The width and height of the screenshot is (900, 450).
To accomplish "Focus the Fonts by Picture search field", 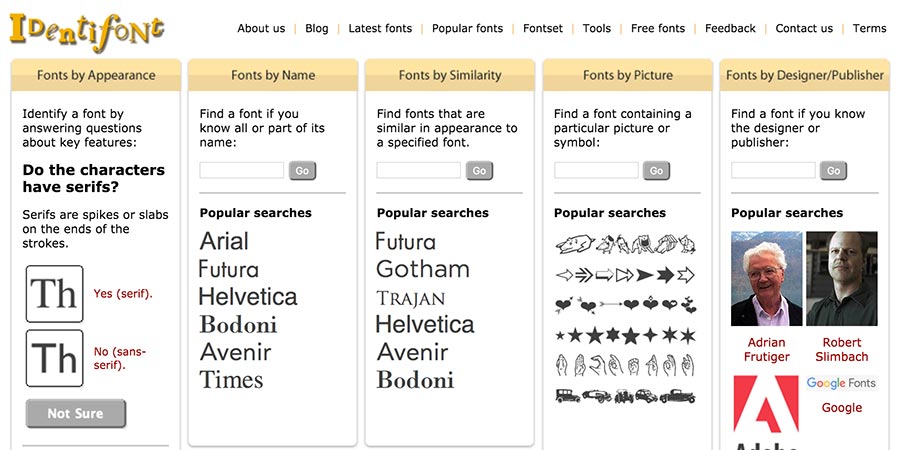I will 596,170.
